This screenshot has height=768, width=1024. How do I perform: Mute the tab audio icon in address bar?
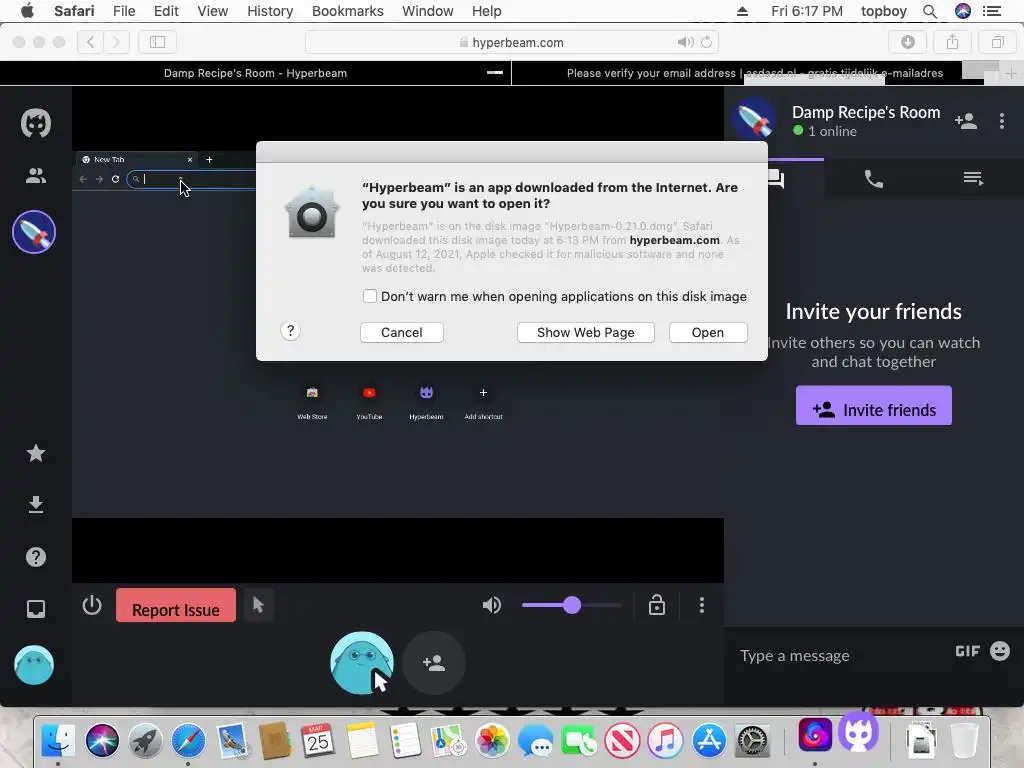(x=684, y=42)
